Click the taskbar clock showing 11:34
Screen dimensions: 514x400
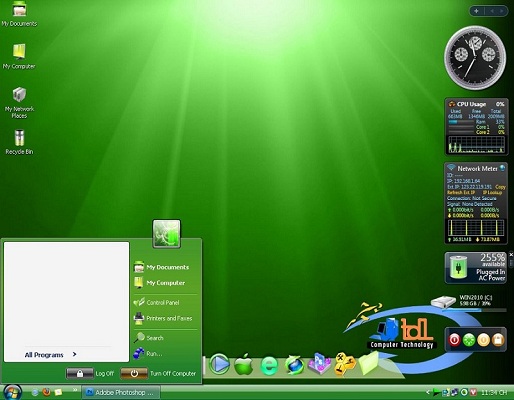point(494,393)
